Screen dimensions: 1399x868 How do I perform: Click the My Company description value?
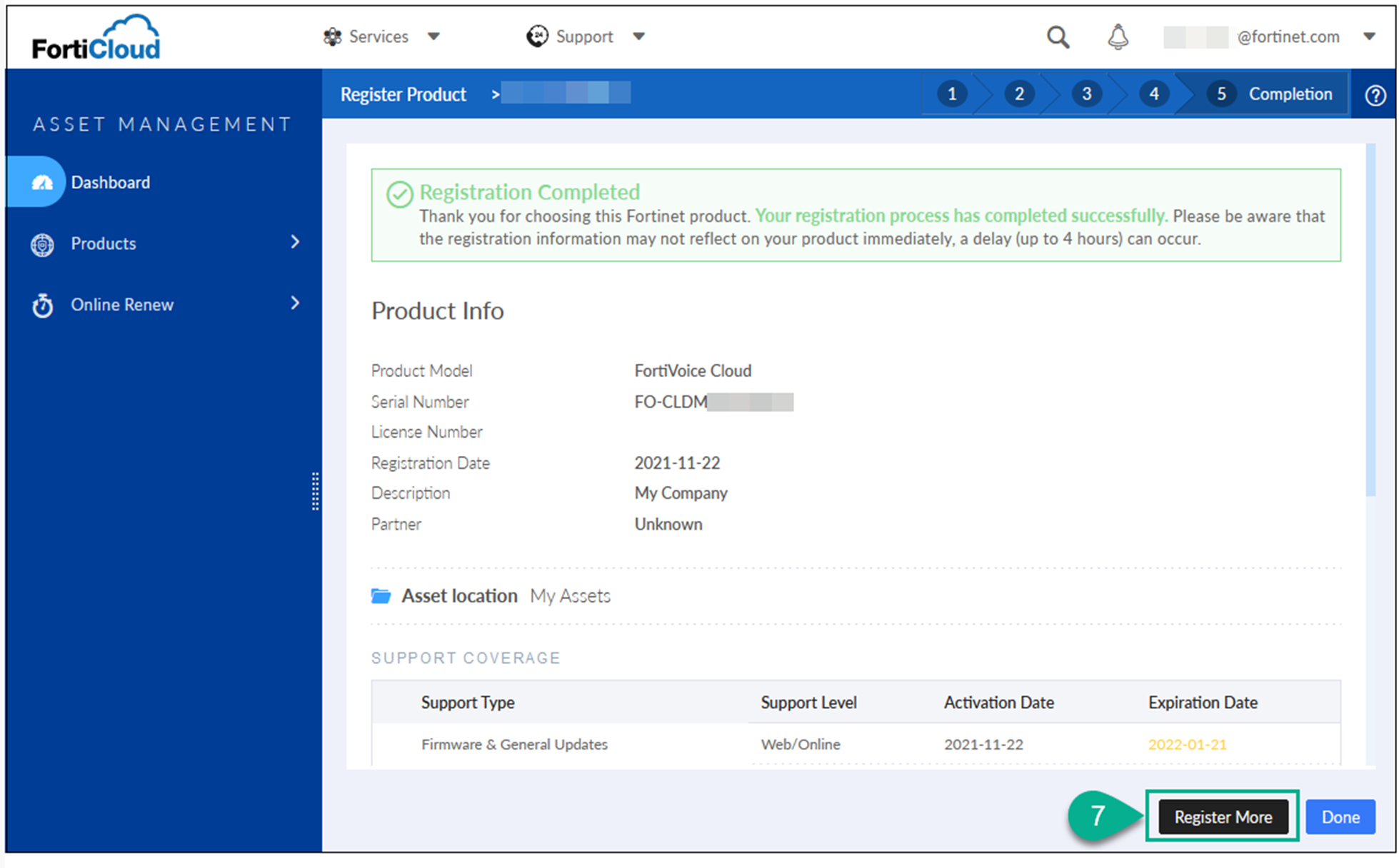681,493
